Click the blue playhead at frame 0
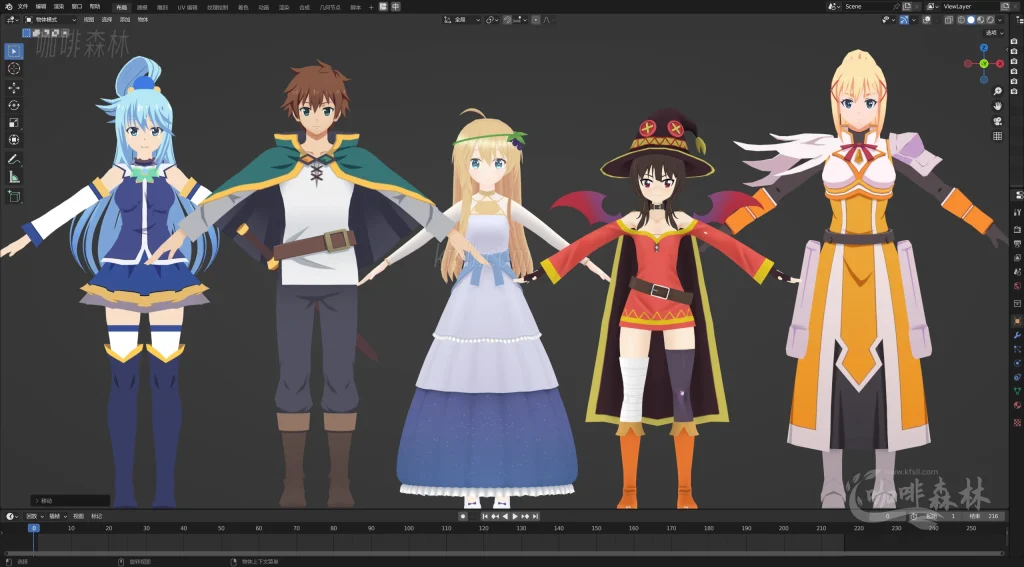Screen dimensions: 1024x567 33,528
